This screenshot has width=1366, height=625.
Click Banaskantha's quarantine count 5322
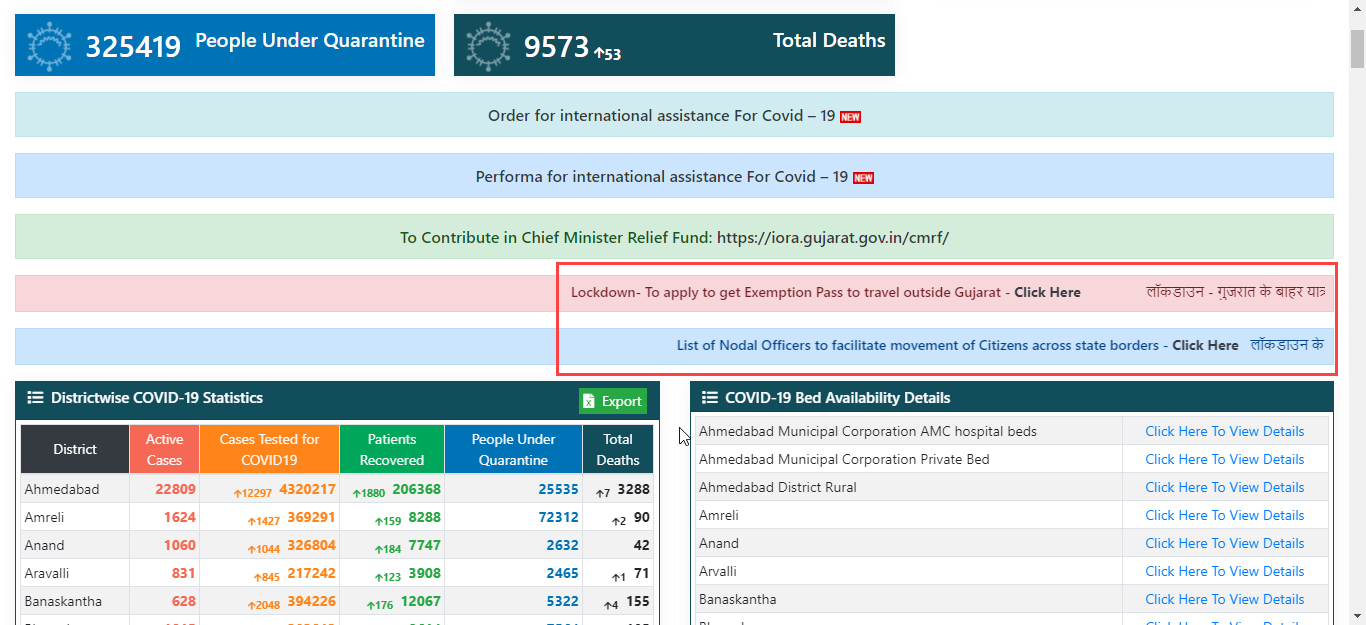pyautogui.click(x=563, y=601)
